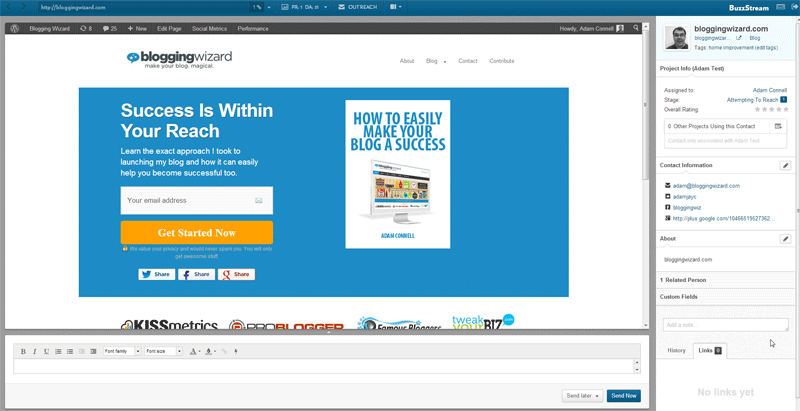Edit Contact Information with pencil icon
Image resolution: width=800 pixels, height=411 pixels.
coord(786,166)
